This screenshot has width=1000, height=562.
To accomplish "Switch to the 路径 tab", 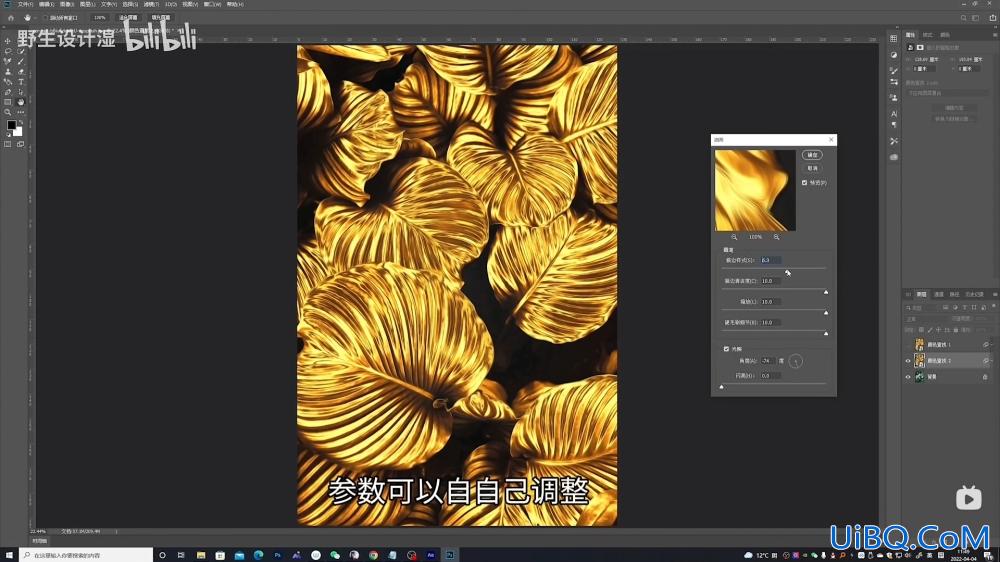I will coord(954,295).
